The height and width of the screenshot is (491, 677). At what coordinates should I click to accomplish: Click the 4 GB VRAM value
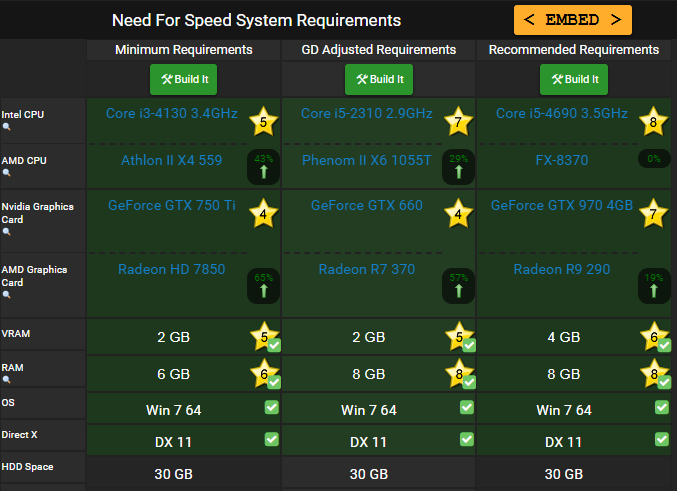(x=563, y=337)
